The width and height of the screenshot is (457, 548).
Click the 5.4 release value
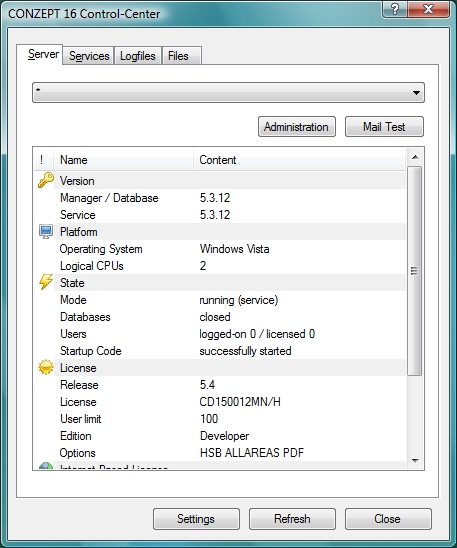point(207,385)
